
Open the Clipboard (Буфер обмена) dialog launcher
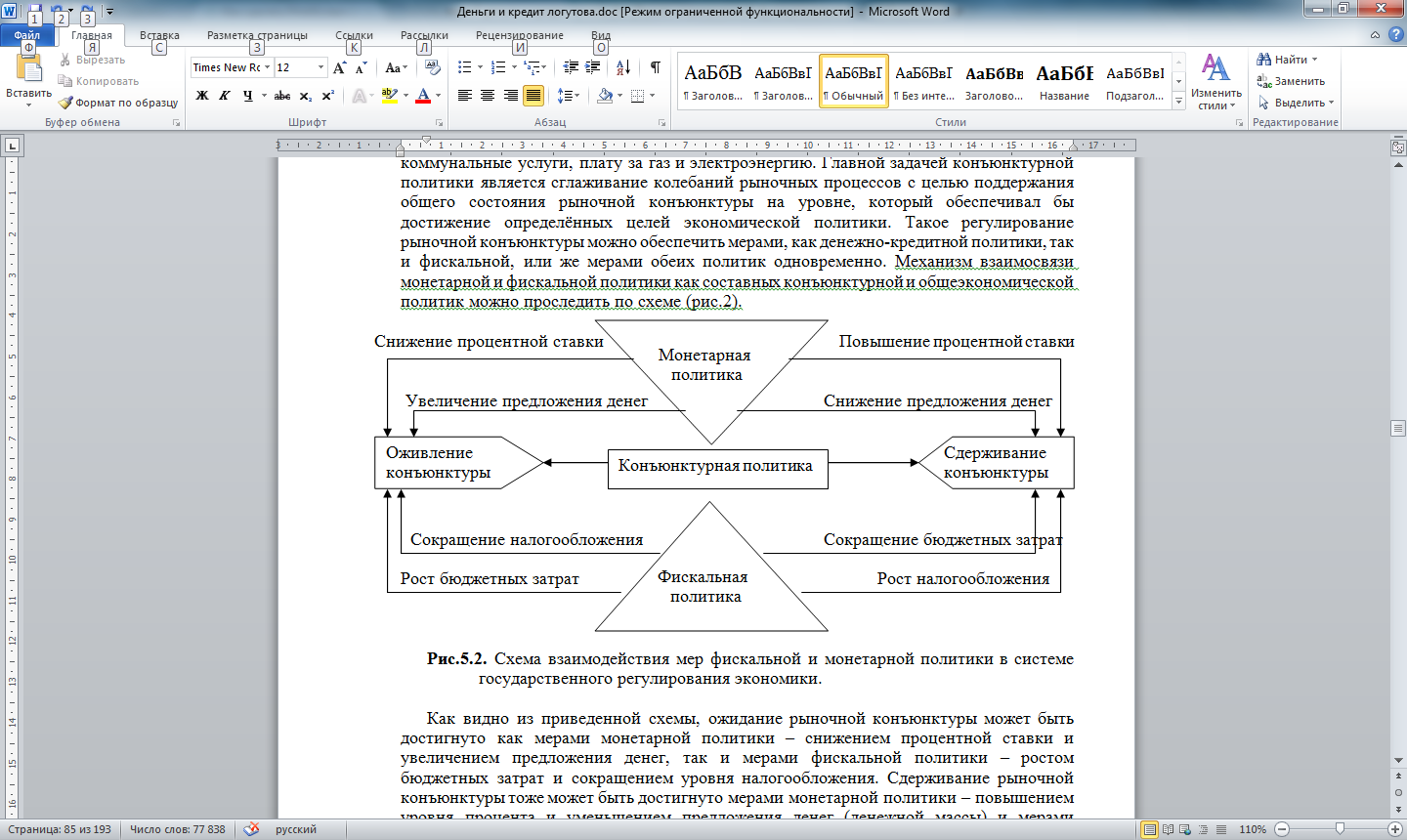click(177, 123)
